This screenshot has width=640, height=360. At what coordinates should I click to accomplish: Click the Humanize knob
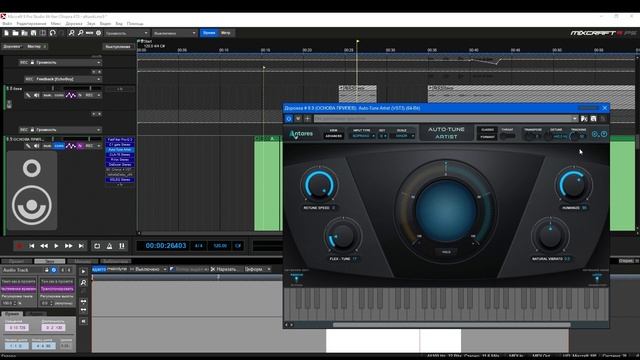click(574, 184)
